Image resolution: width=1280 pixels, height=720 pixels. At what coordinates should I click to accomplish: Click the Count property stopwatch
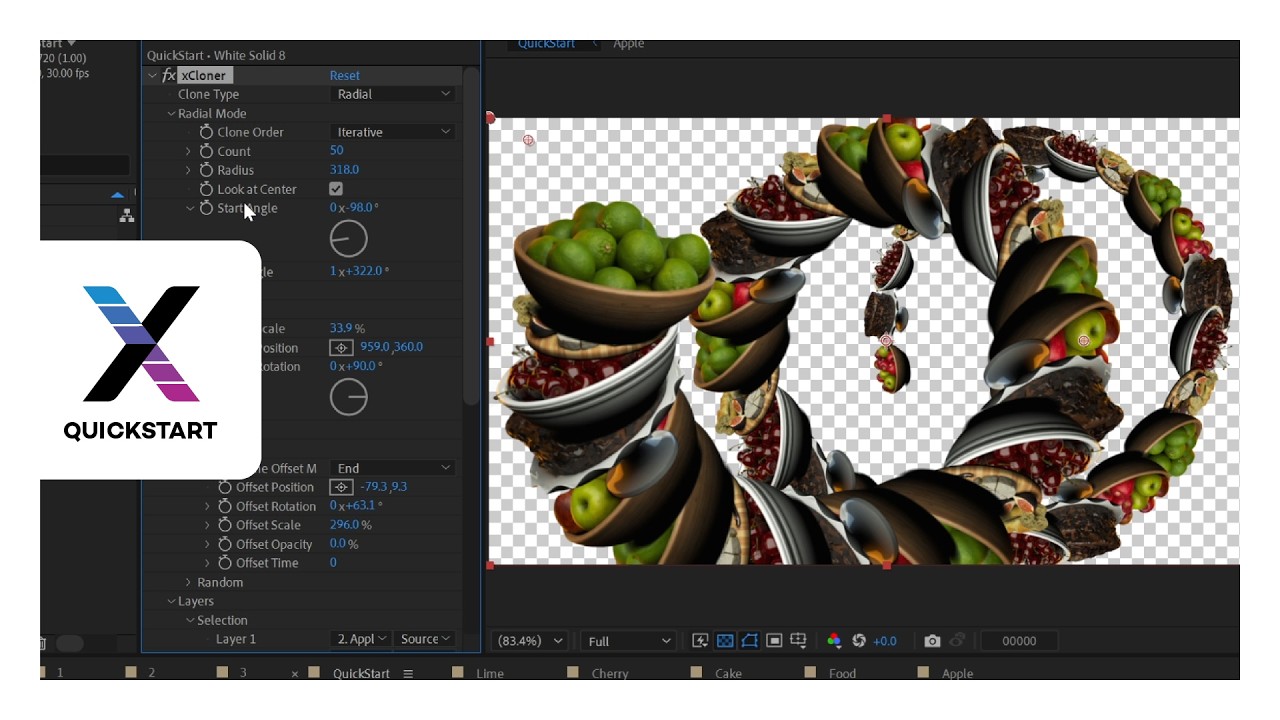point(207,151)
